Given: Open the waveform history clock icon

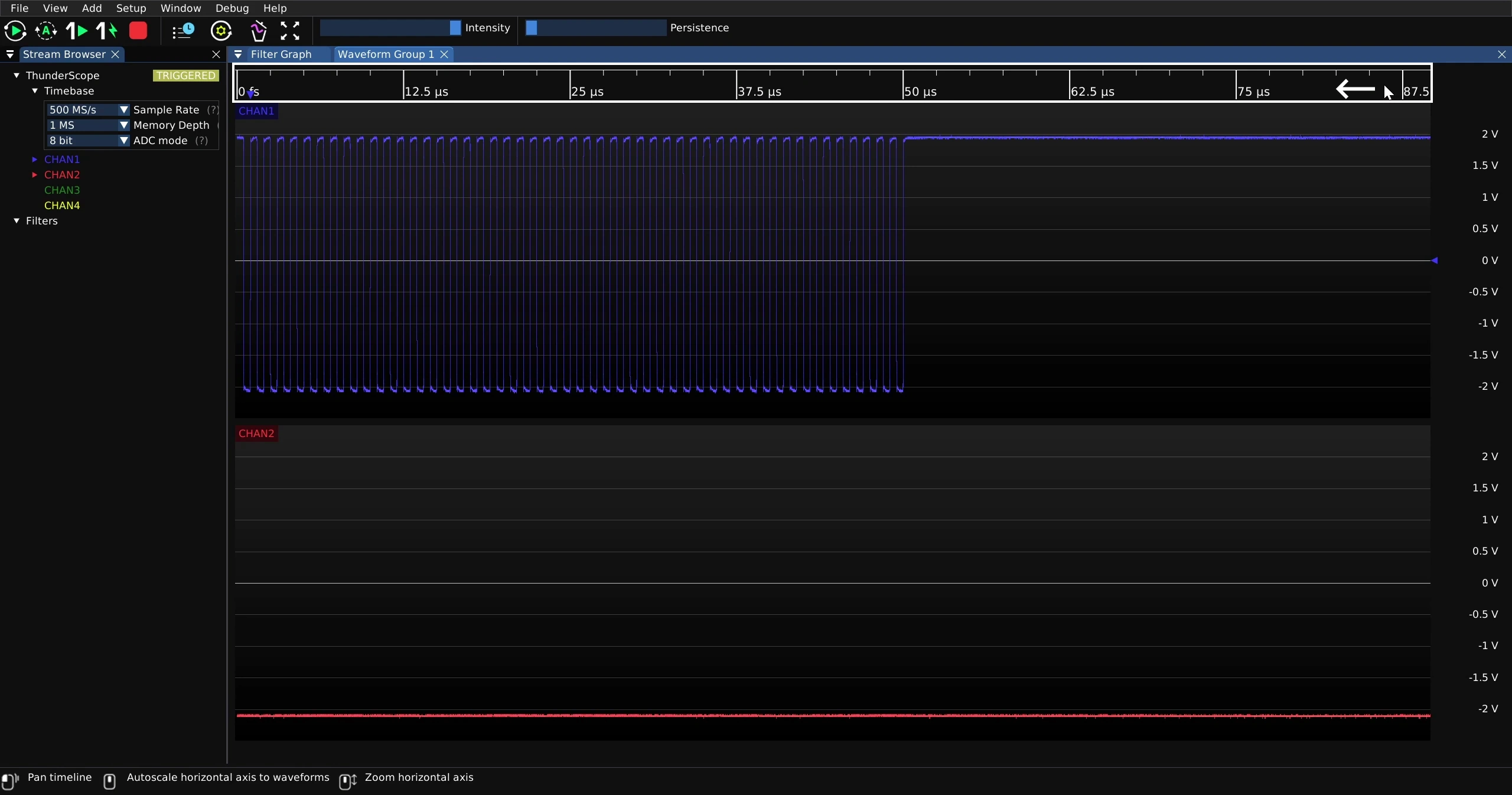Looking at the screenshot, I should [x=183, y=31].
